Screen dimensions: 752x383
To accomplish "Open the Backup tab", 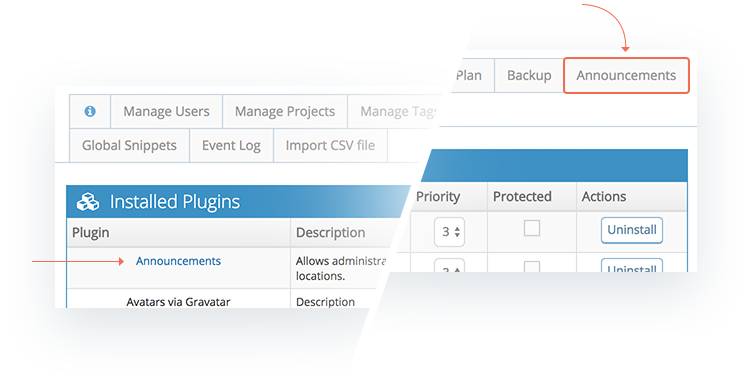I will click(x=529, y=75).
